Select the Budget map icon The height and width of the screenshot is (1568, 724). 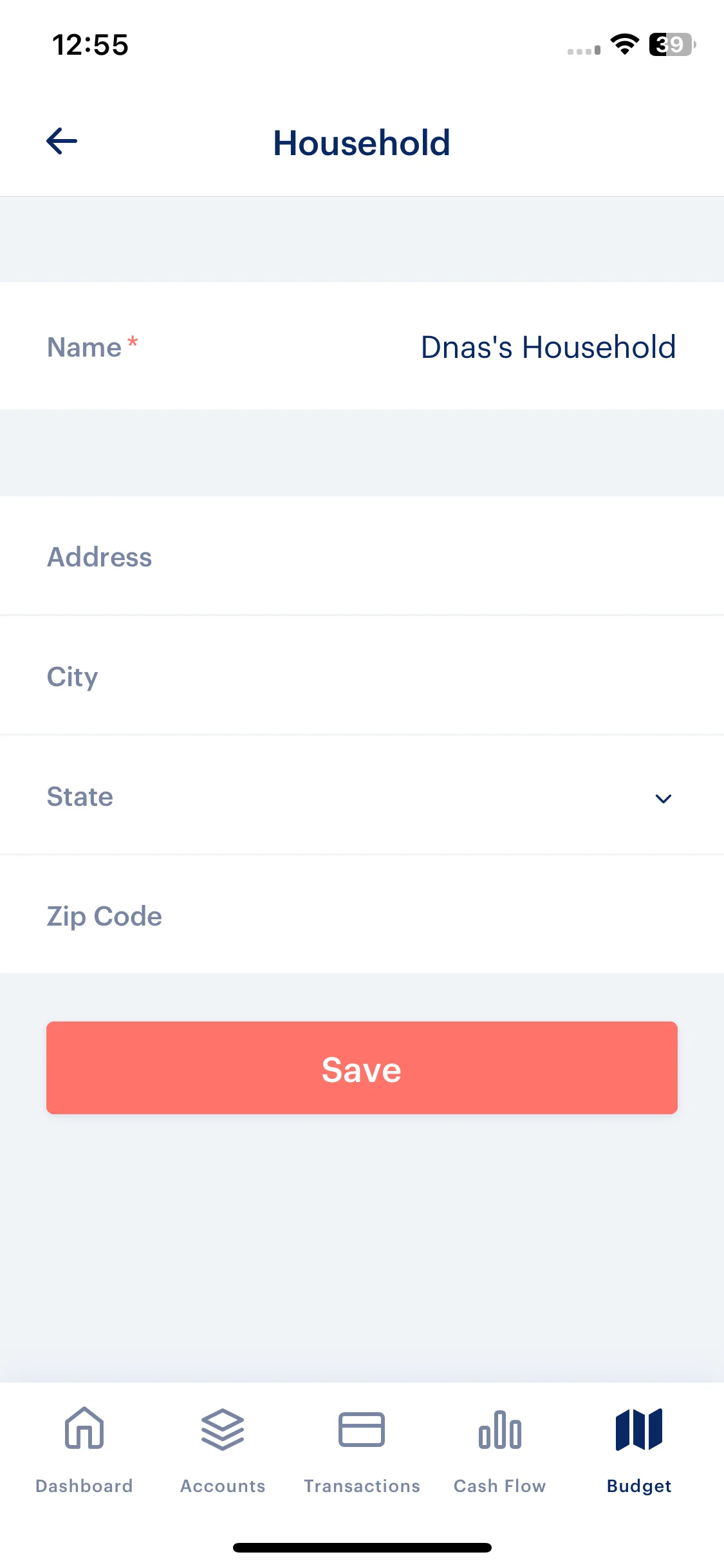[639, 1429]
